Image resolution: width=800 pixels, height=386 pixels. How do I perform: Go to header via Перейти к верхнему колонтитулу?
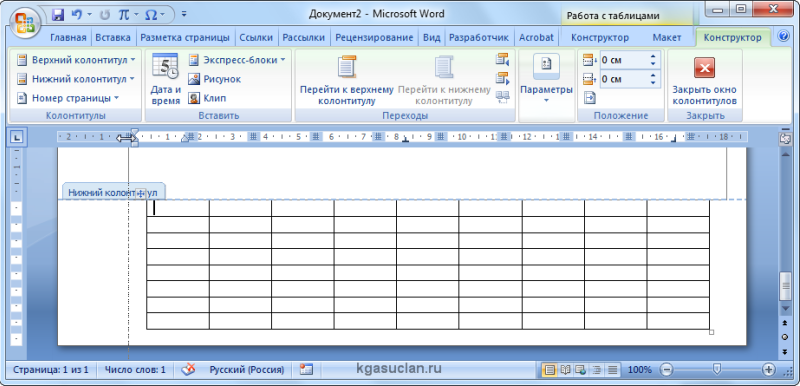coord(346,80)
